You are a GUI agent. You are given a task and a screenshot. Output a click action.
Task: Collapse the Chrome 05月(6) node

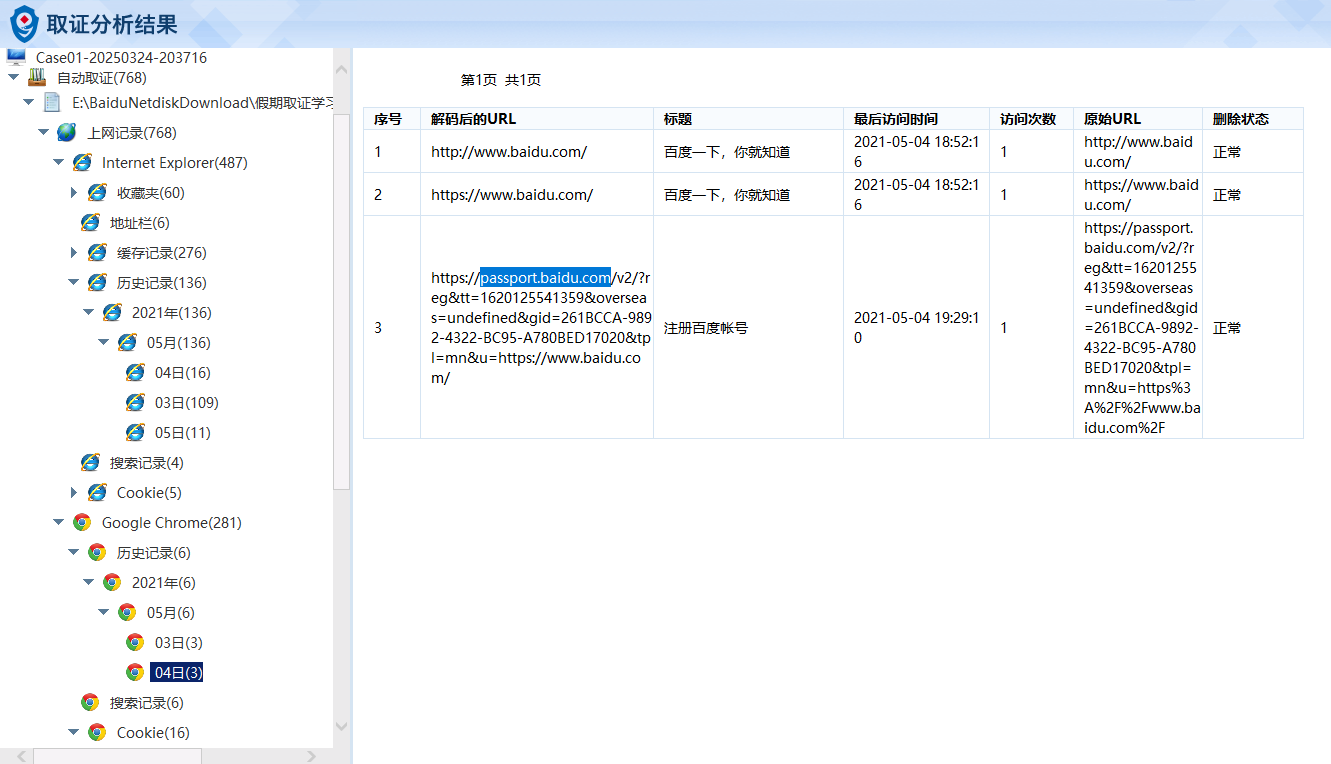(x=103, y=612)
